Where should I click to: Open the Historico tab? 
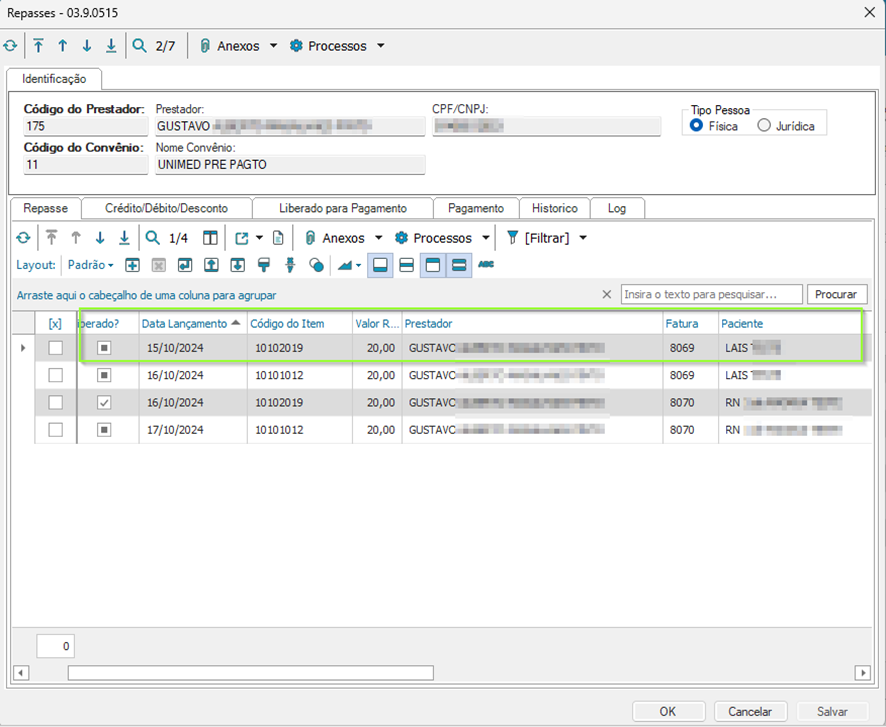point(554,208)
